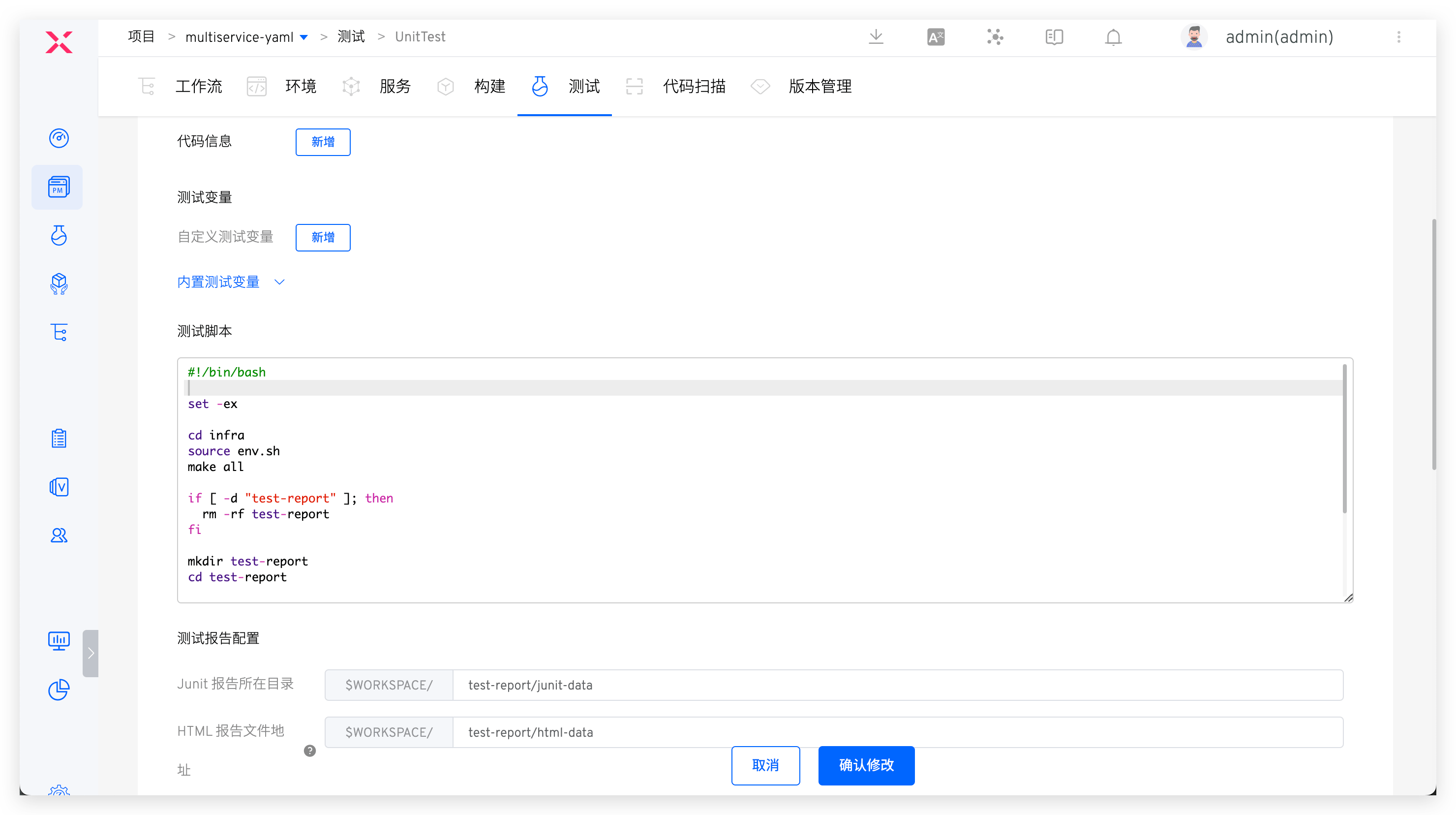Click 新增 next to 代码信息
The width and height of the screenshot is (1456, 815).
point(323,142)
